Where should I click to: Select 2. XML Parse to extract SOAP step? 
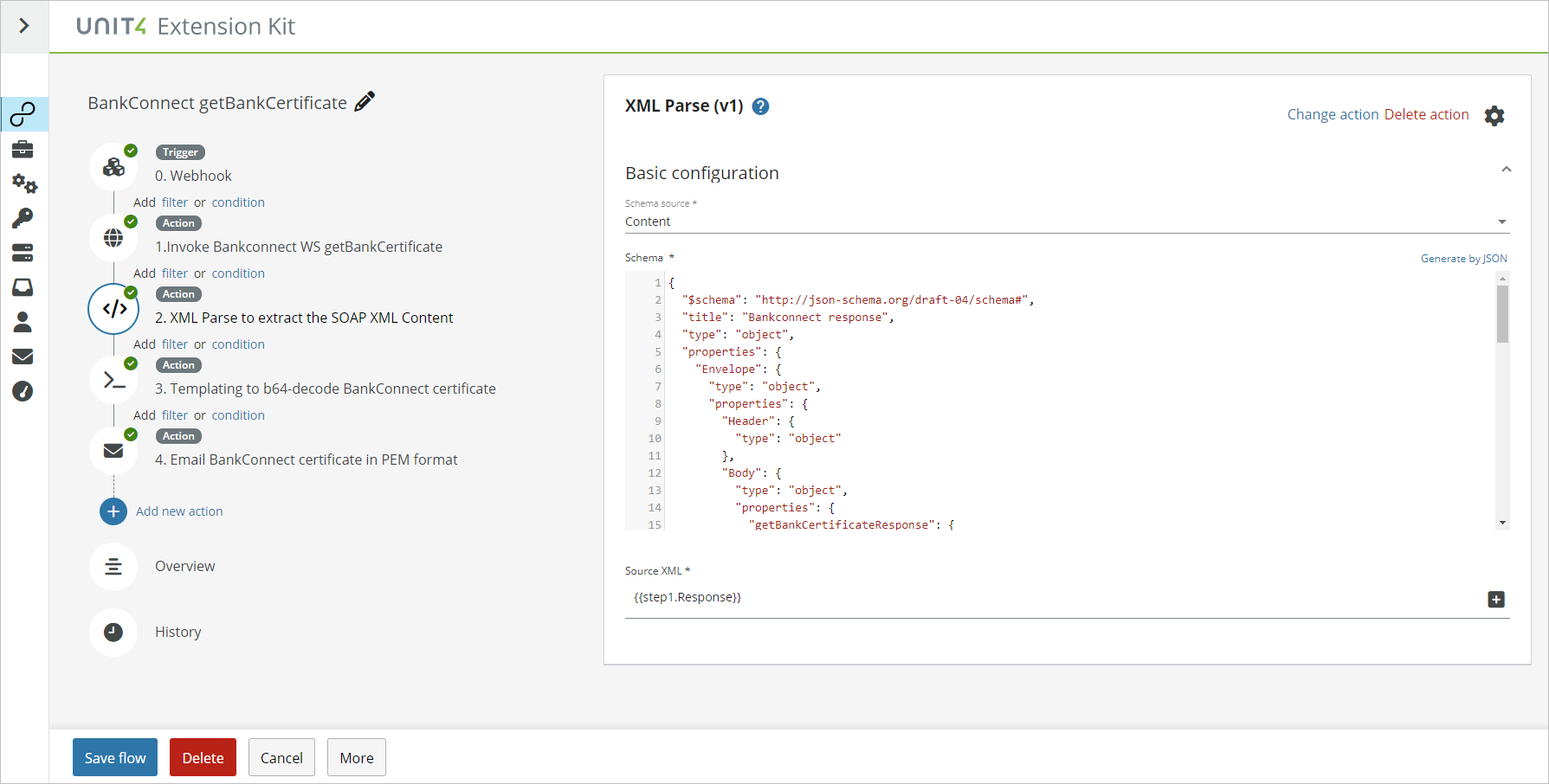304,318
